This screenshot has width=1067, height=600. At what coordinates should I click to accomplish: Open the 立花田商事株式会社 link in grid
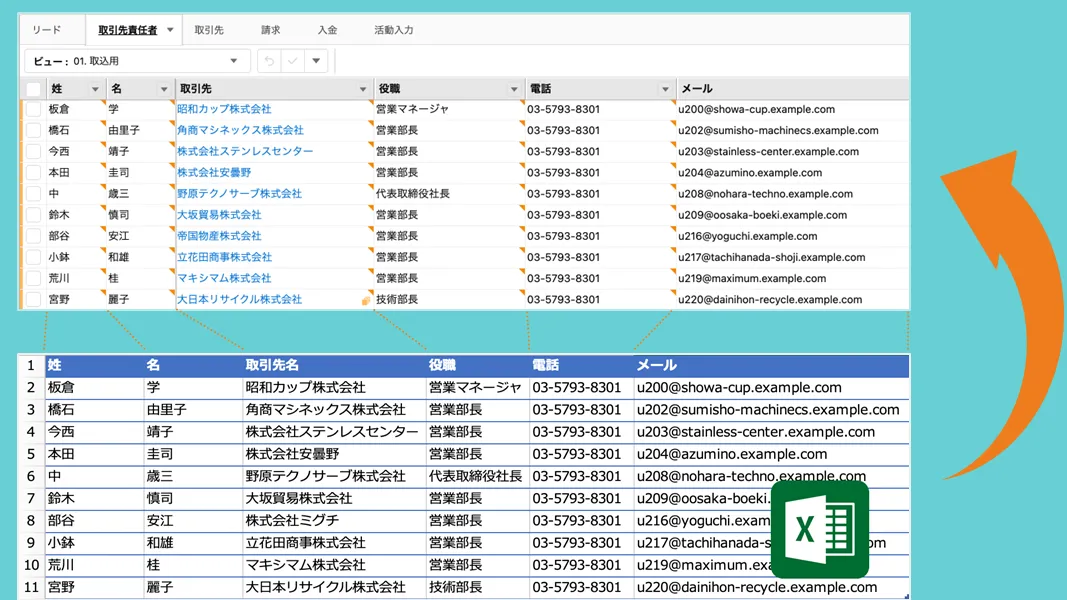(x=224, y=256)
